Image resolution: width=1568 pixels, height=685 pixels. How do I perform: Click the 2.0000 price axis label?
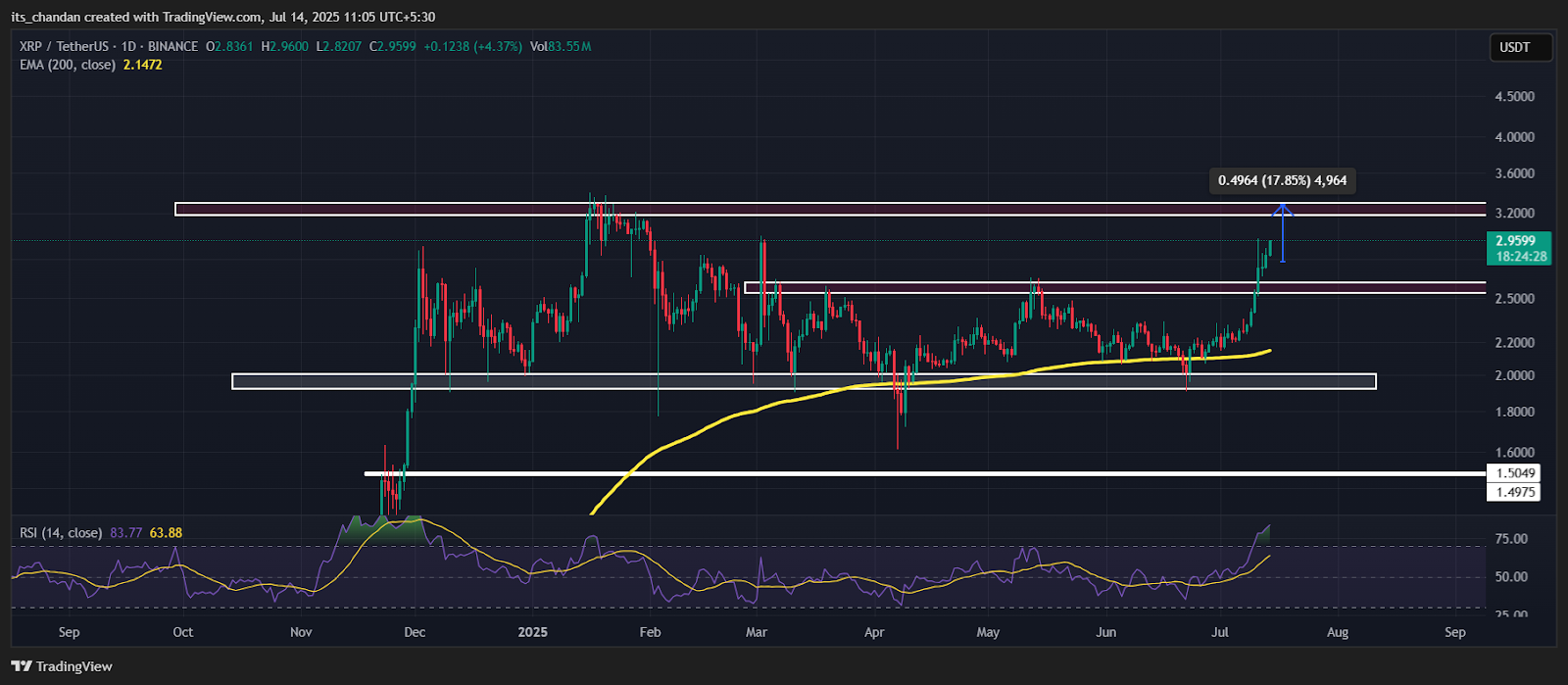(1515, 375)
